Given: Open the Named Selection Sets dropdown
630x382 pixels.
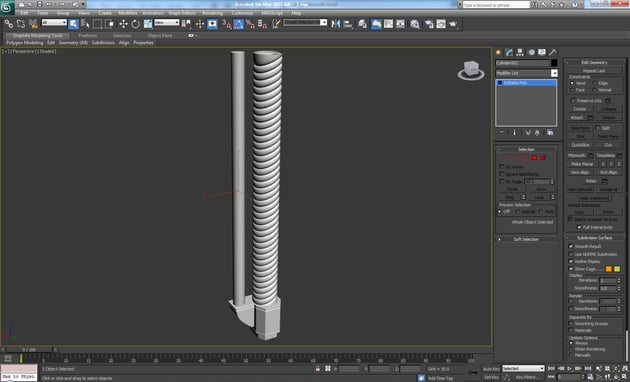Looking at the screenshot, I should click(305, 23).
